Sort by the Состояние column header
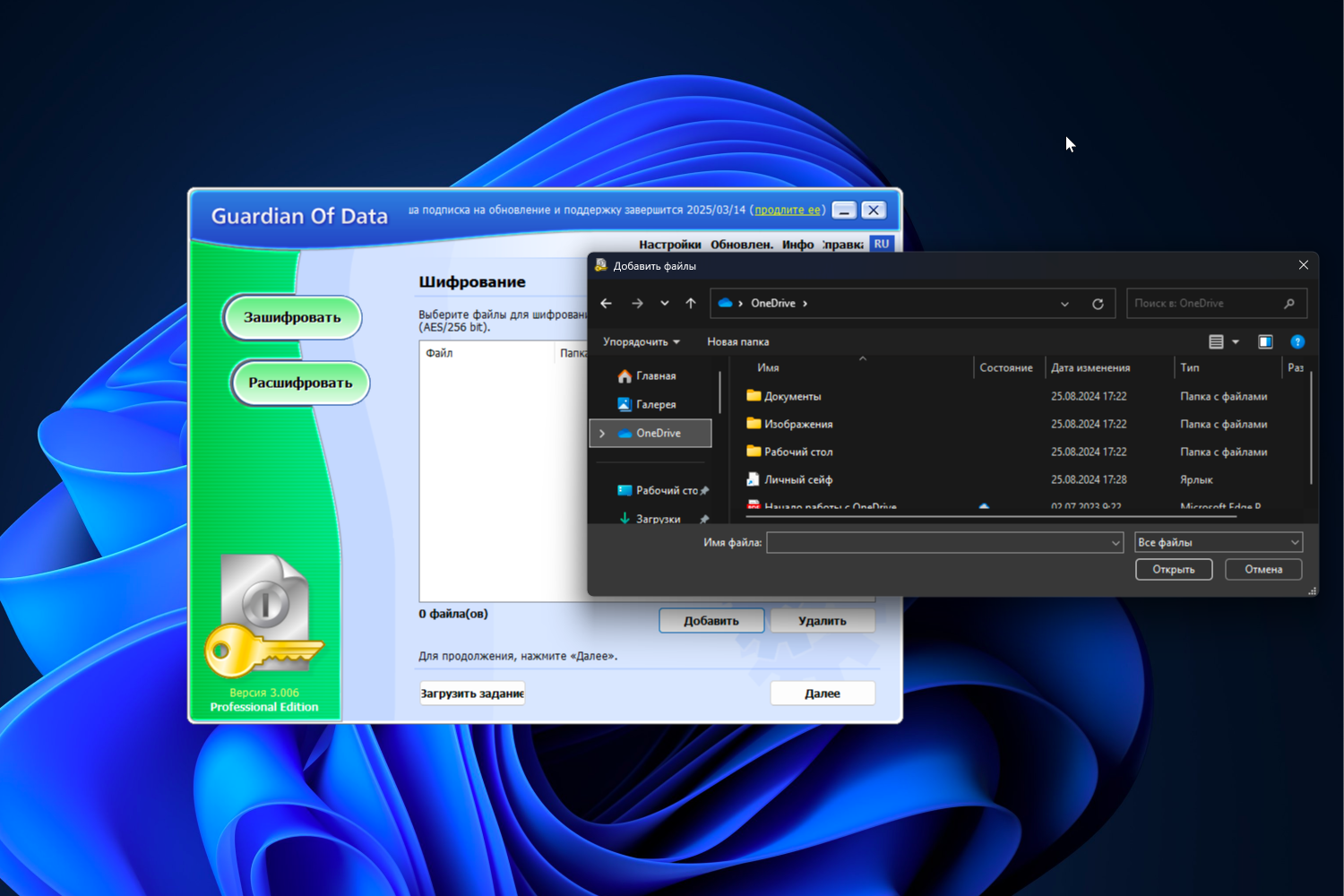Screen dimensions: 1344x896 coord(1006,368)
